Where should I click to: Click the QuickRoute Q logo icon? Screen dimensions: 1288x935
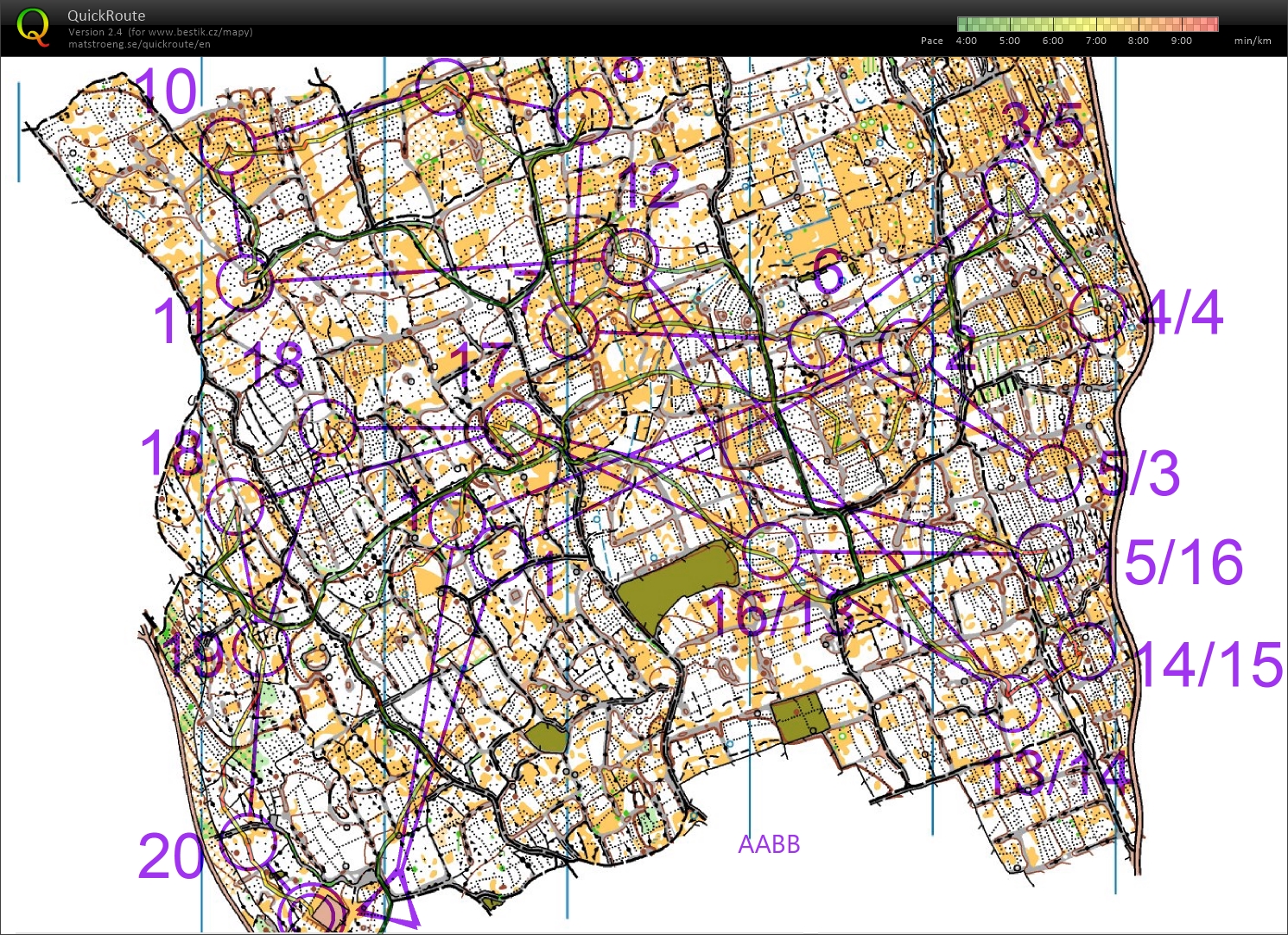click(x=33, y=27)
